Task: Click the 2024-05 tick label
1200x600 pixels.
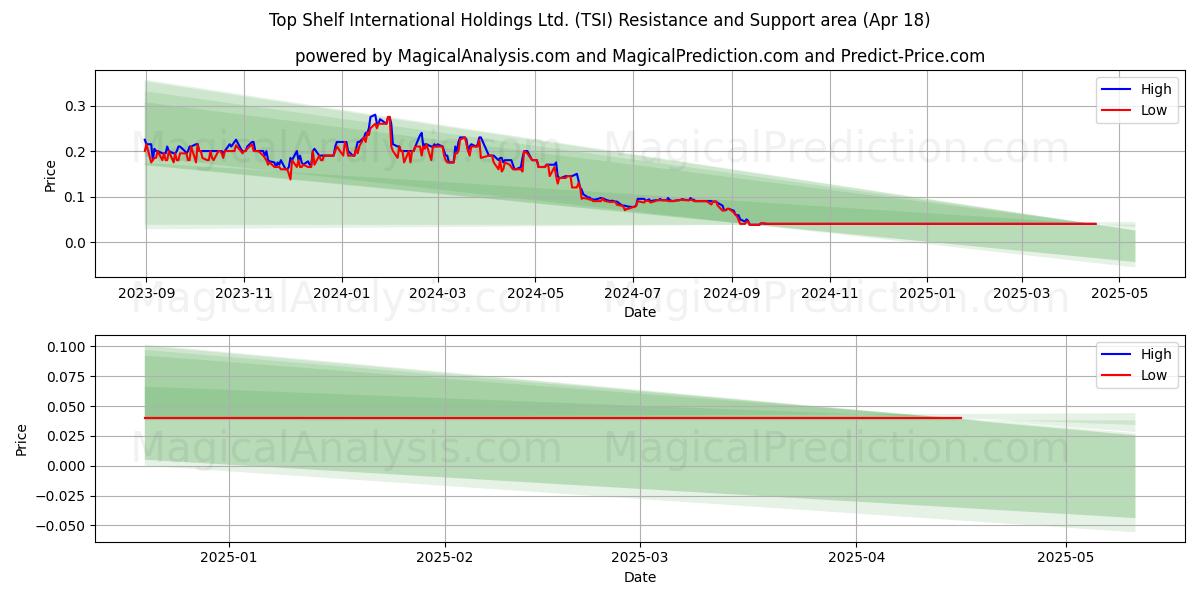Action: (x=535, y=293)
